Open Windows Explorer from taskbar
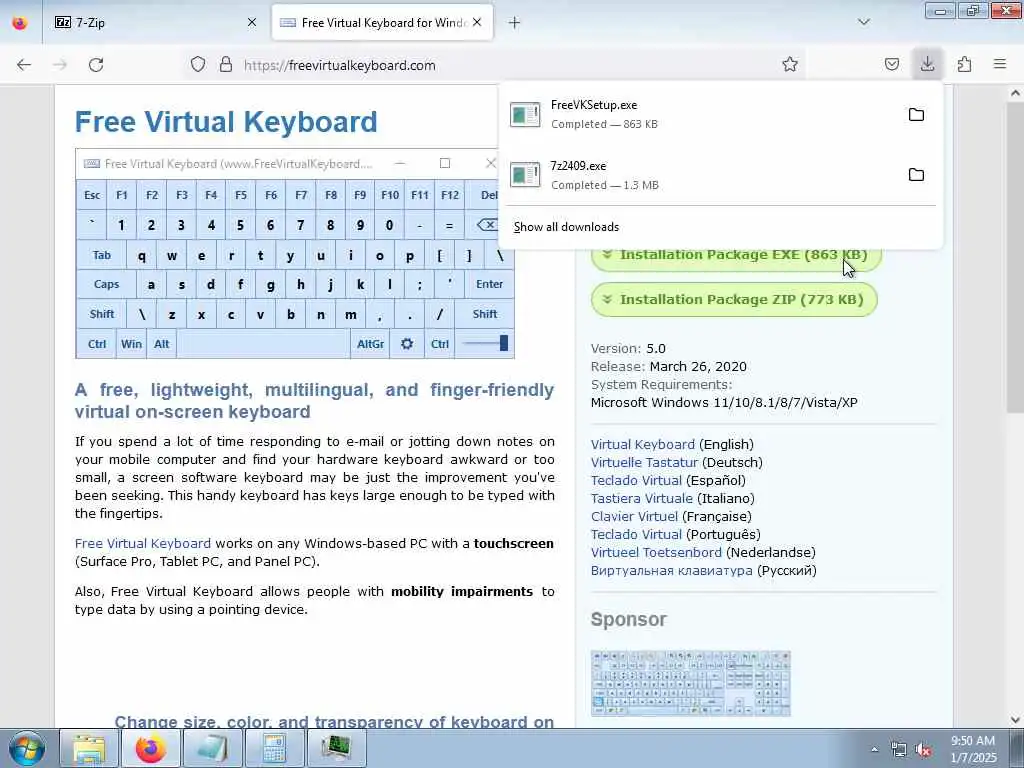Viewport: 1024px width, 768px height. 89,748
